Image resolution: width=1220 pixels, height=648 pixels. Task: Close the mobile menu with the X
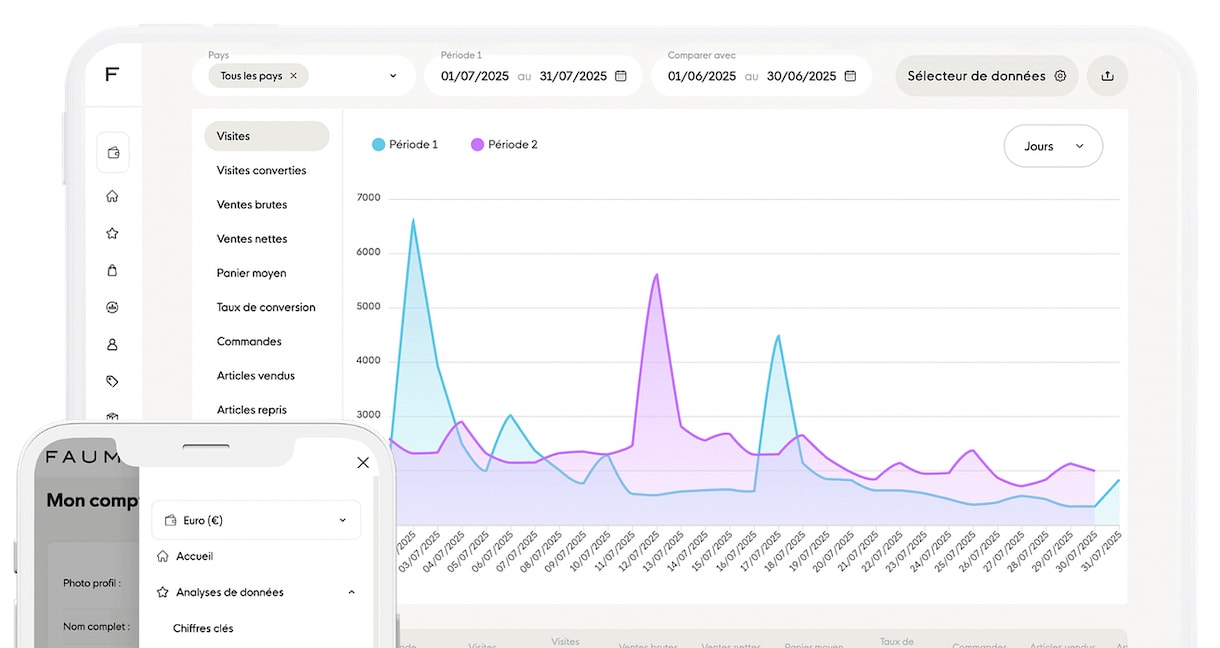(x=363, y=462)
